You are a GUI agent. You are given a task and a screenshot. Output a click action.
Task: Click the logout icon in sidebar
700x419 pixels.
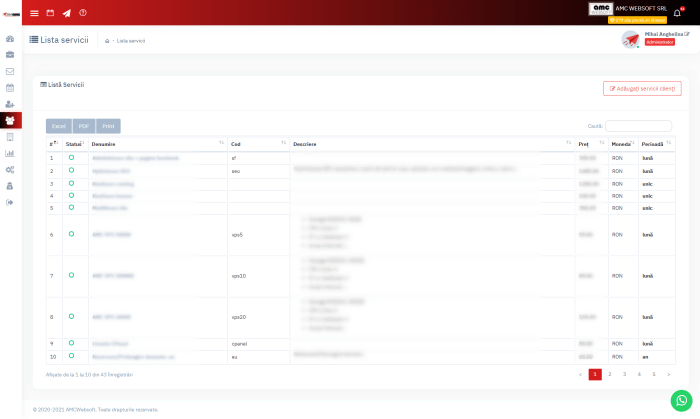tap(10, 202)
